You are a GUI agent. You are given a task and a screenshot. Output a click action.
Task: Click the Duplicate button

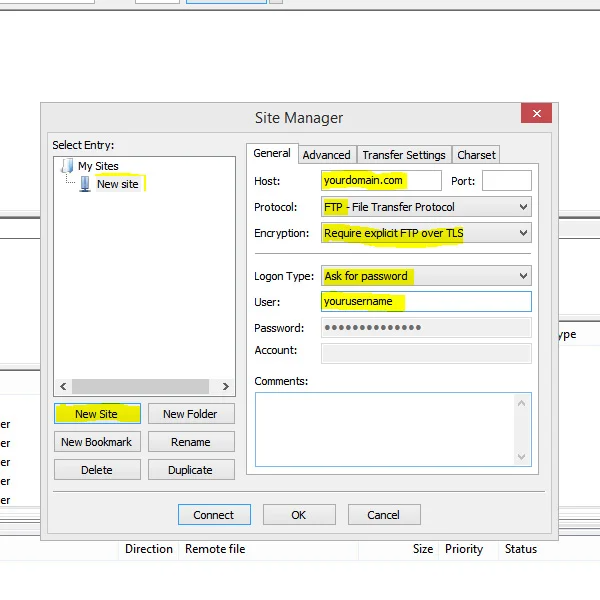tap(191, 470)
